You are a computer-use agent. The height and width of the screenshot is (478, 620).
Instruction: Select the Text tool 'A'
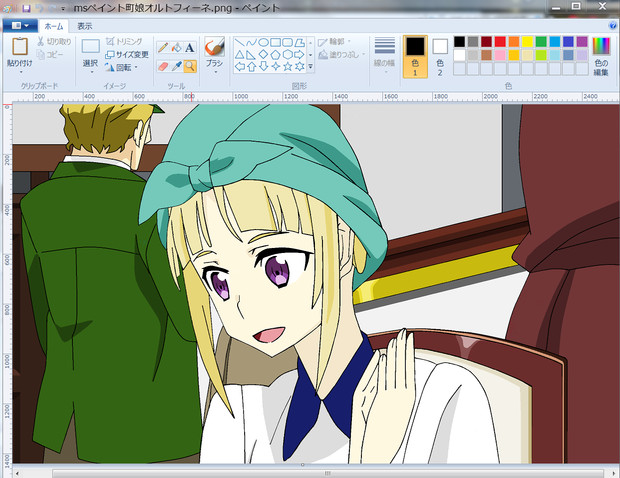click(190, 47)
